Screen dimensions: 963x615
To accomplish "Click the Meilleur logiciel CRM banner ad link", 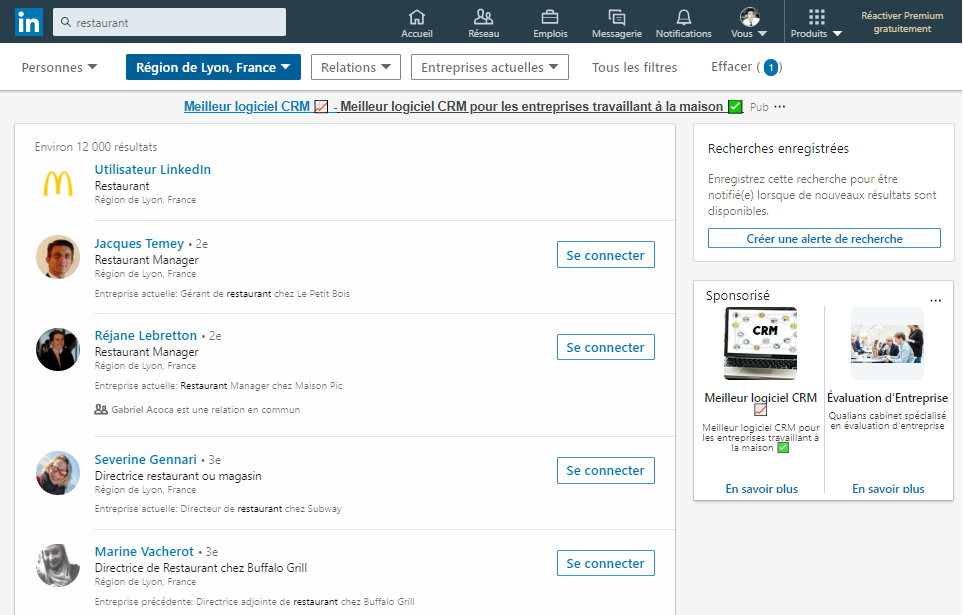I will pos(463,106).
